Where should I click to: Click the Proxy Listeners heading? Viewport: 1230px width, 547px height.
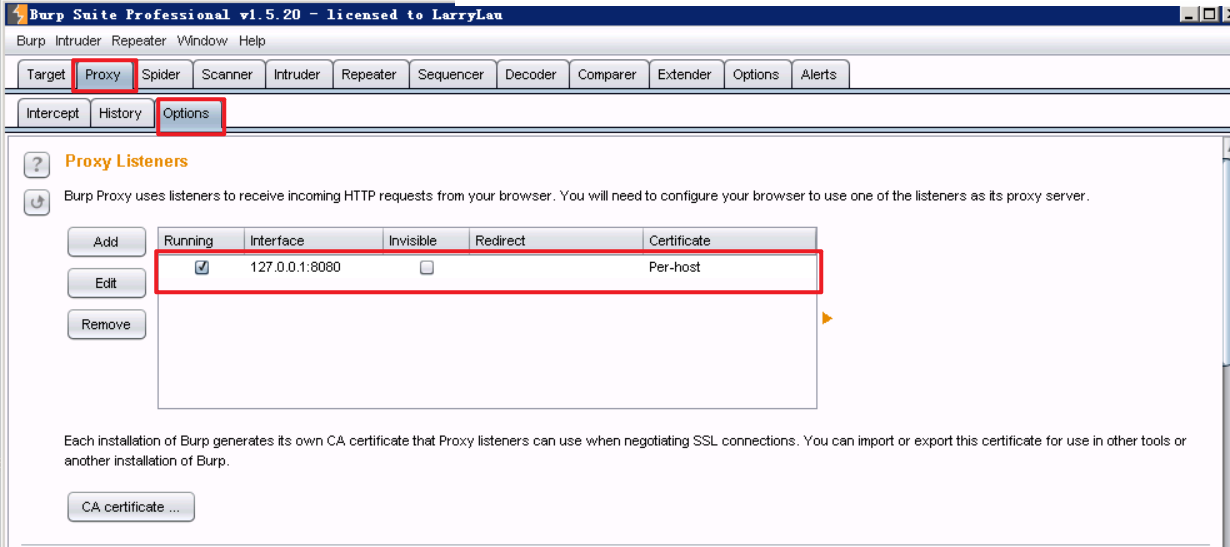(126, 161)
